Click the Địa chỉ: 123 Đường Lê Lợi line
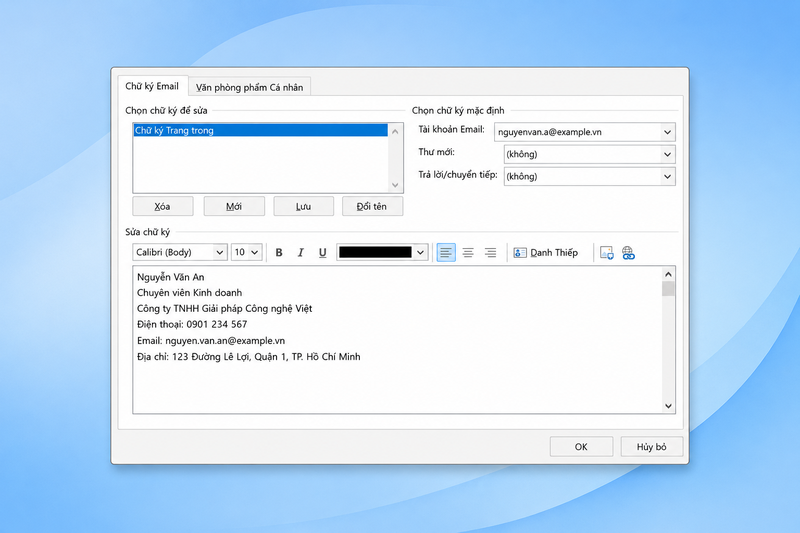This screenshot has width=800, height=533. point(248,357)
